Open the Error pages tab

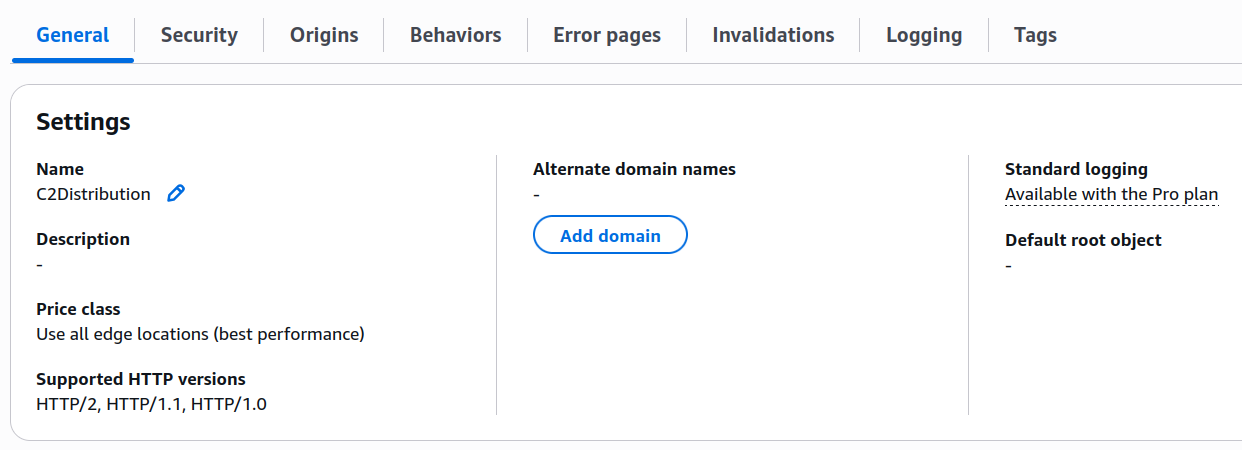[x=606, y=35]
